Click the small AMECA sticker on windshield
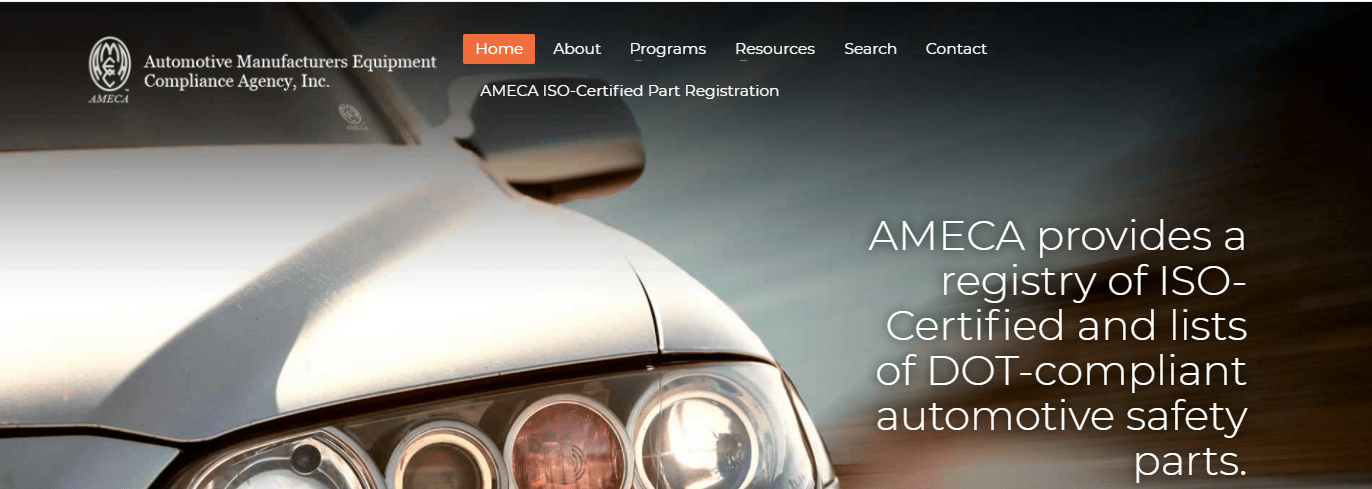 coord(352,116)
